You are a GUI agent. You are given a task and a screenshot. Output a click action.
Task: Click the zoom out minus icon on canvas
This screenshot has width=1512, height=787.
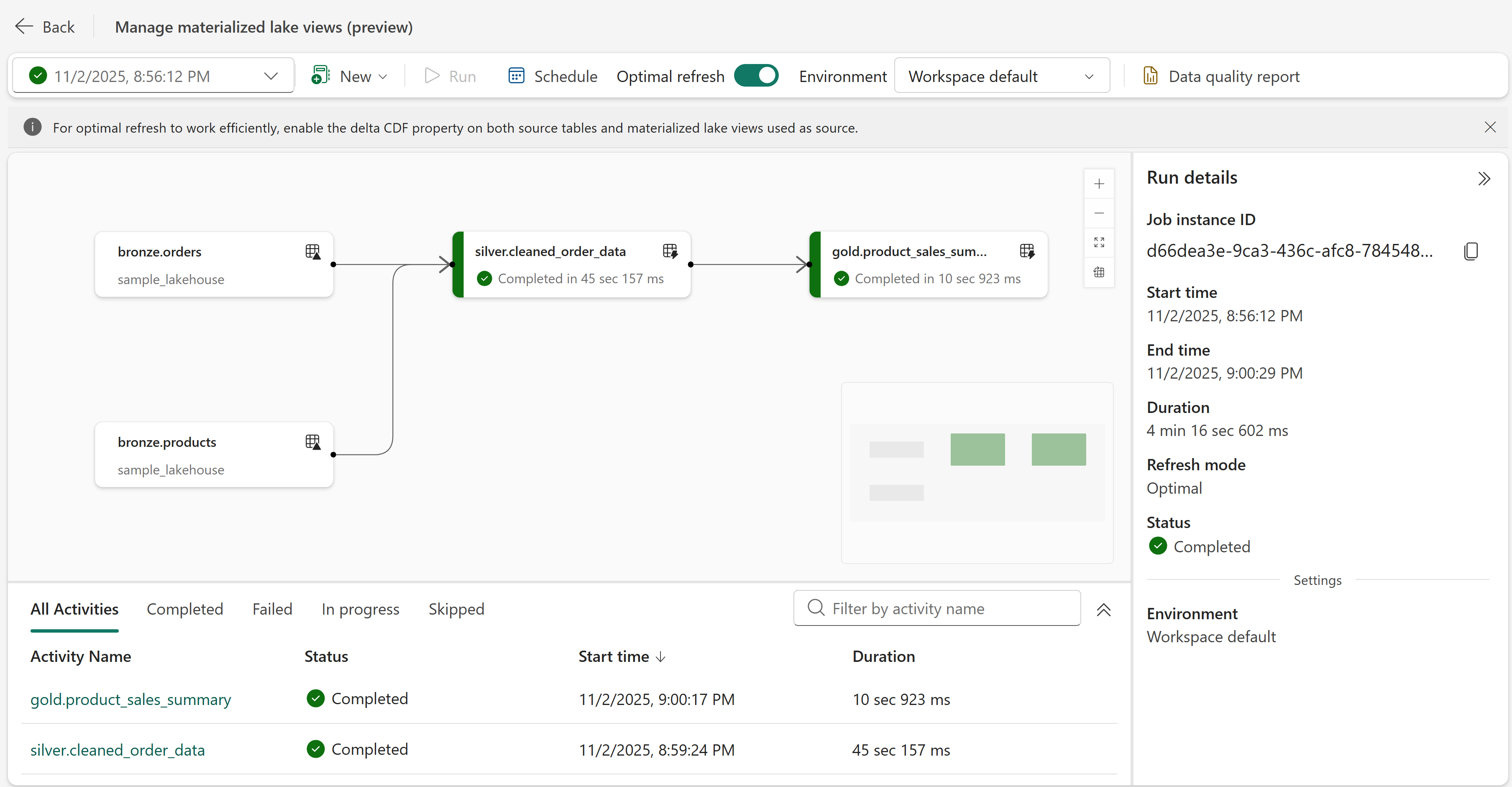(x=1099, y=213)
